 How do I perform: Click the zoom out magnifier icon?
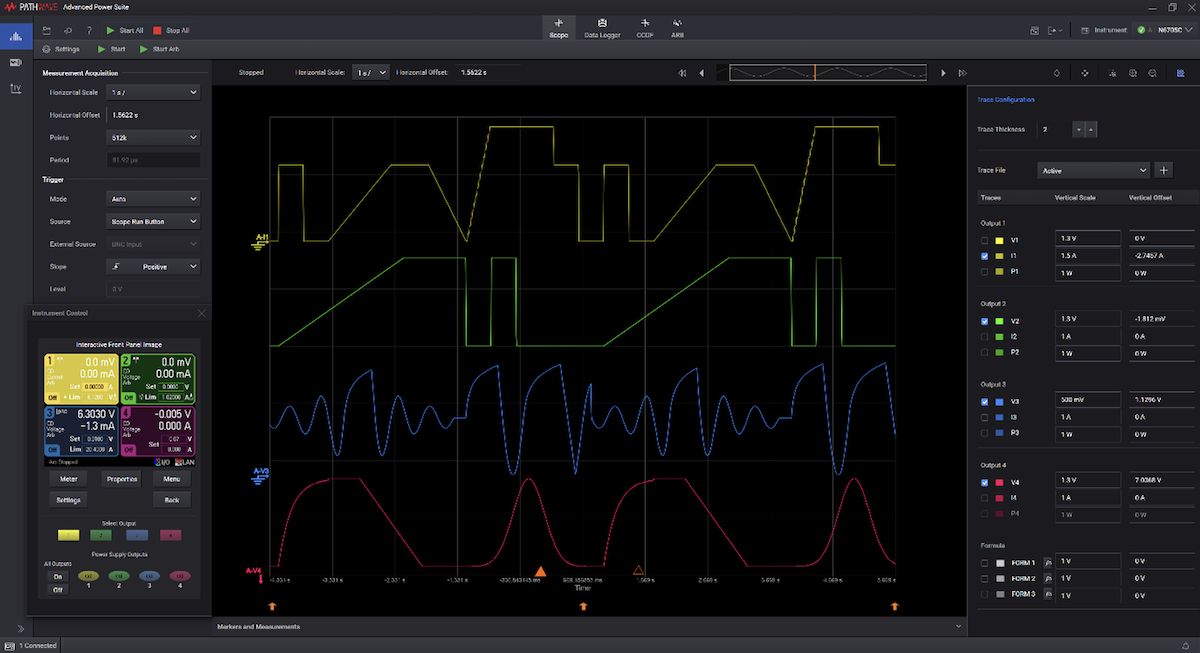tap(1153, 73)
